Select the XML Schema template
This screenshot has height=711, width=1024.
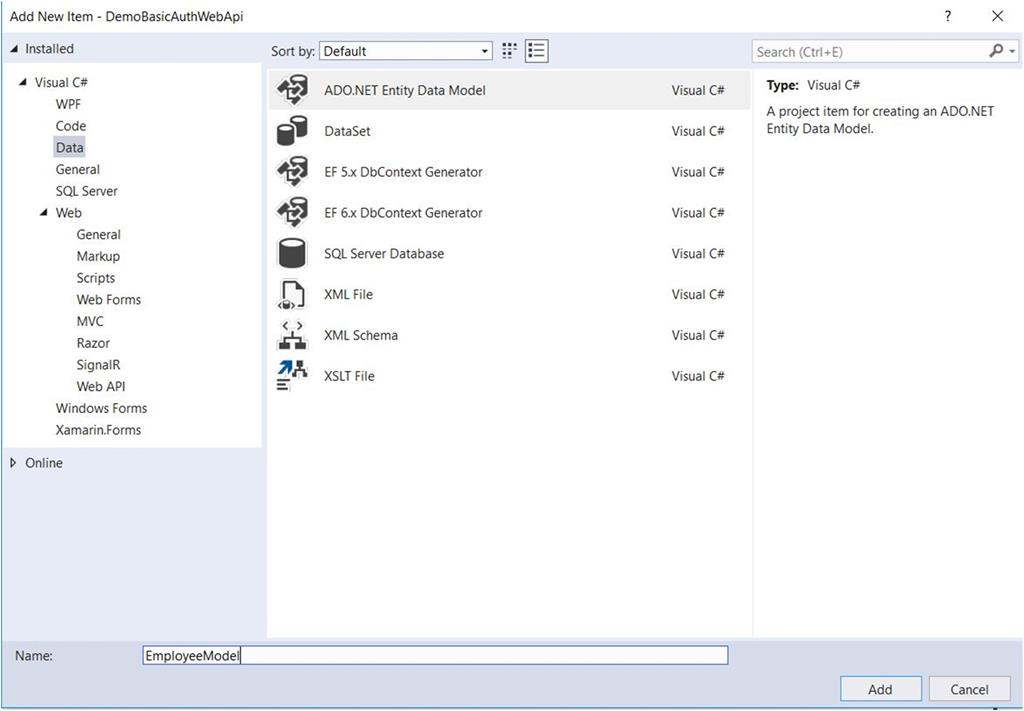(x=361, y=335)
